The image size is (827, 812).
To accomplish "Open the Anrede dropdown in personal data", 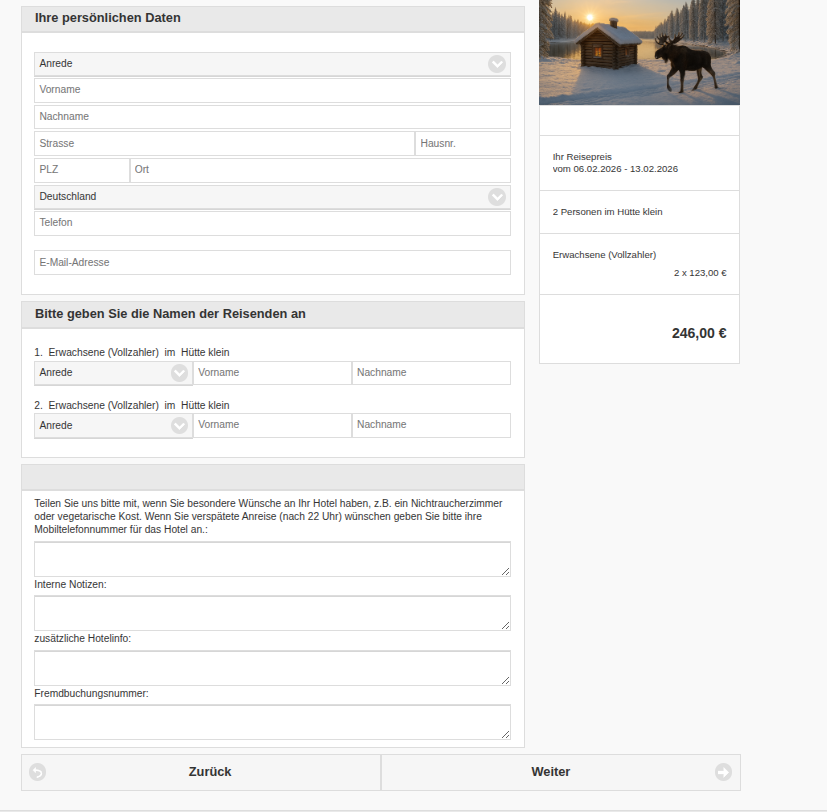I will [272, 64].
